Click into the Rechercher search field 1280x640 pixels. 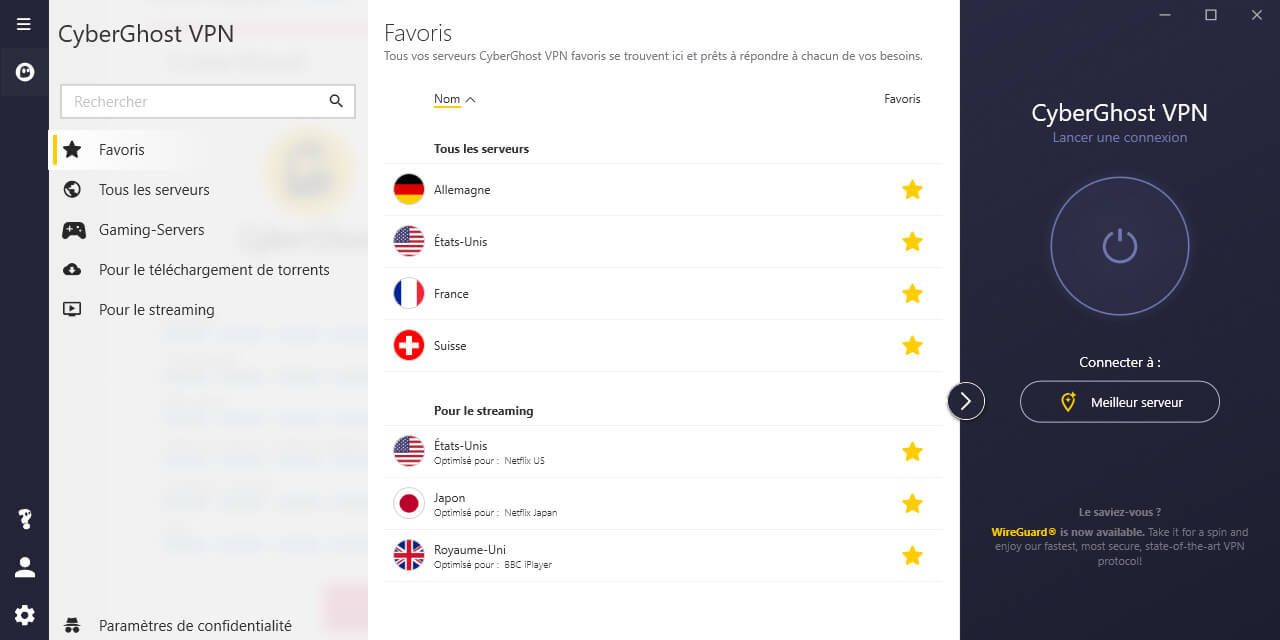208,101
